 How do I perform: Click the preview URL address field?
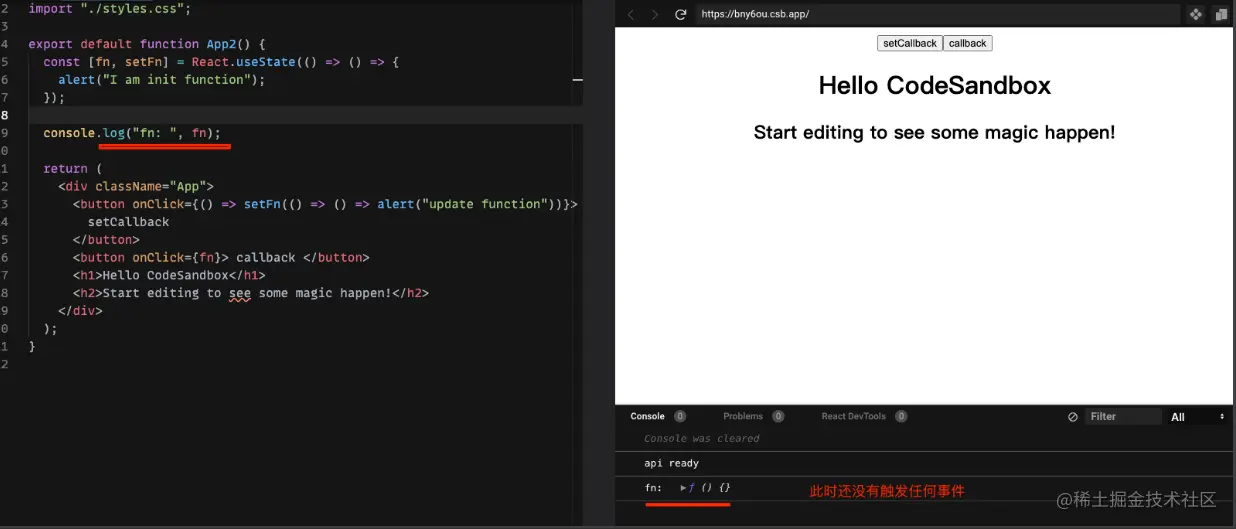tap(937, 15)
